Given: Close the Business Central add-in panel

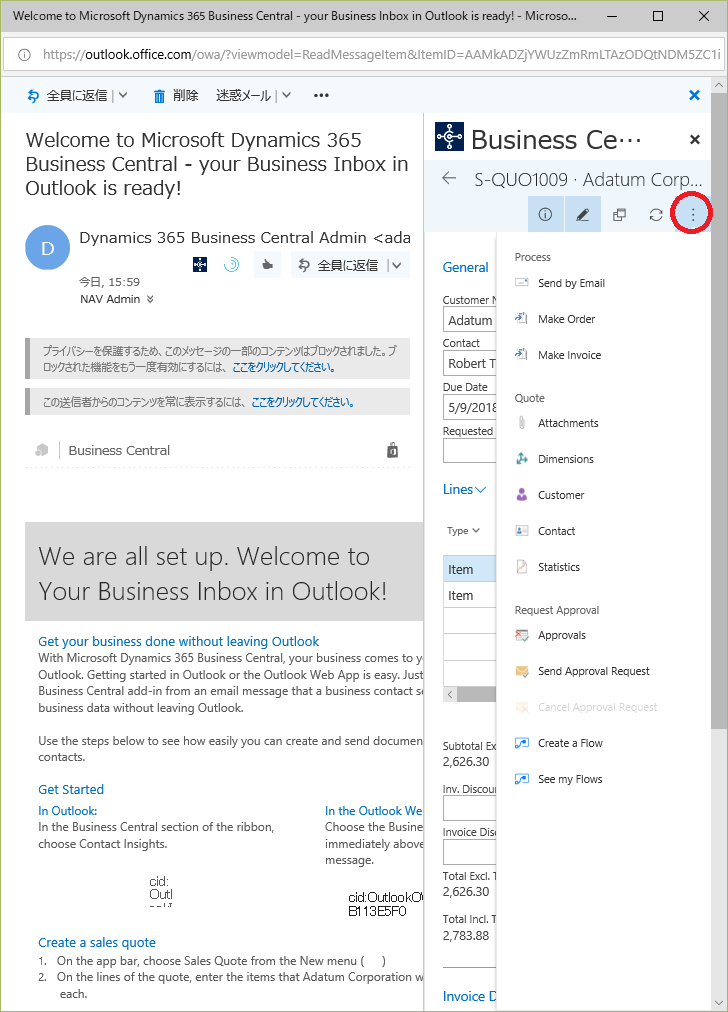Looking at the screenshot, I should [694, 139].
